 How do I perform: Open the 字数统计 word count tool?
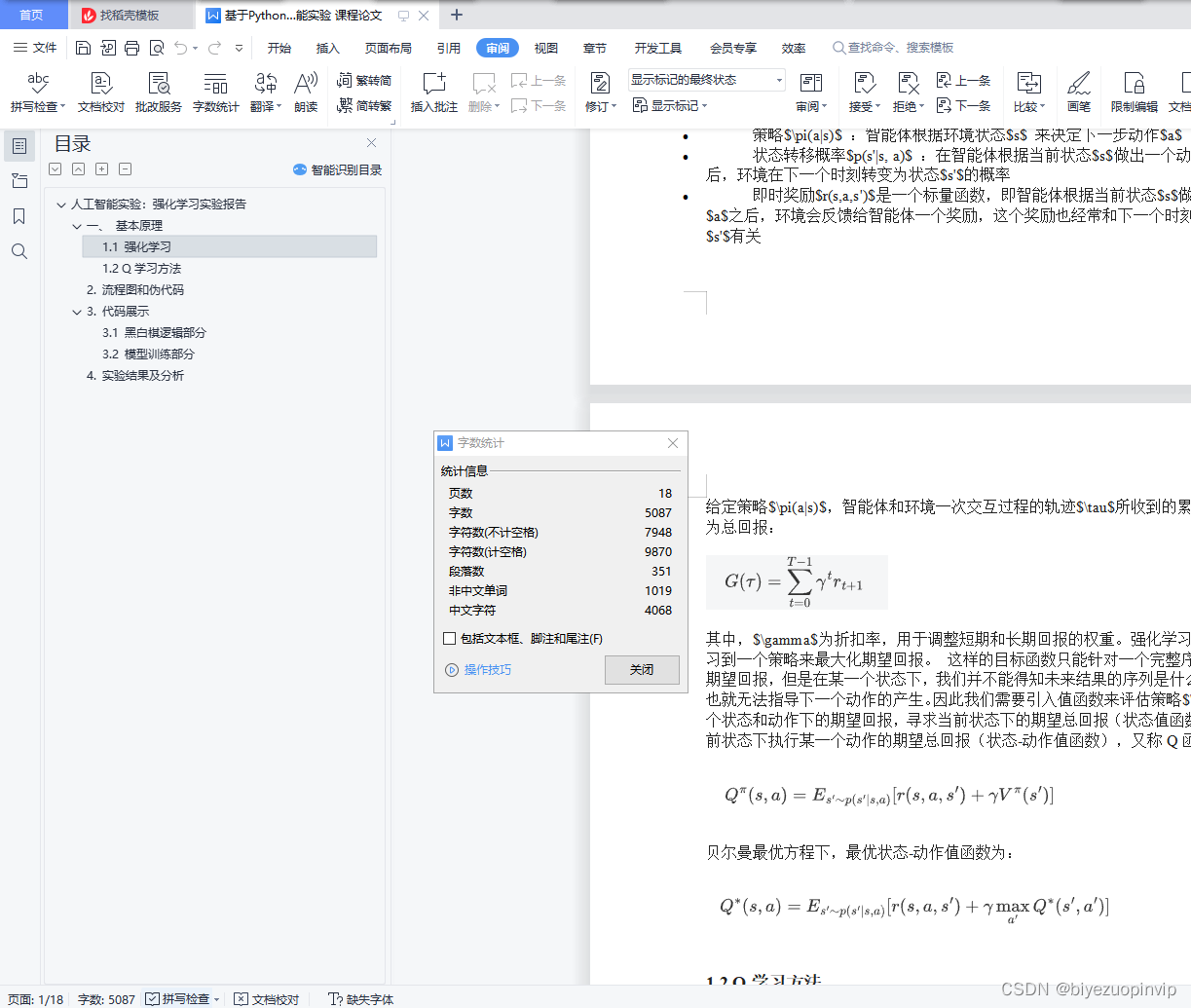click(x=215, y=93)
